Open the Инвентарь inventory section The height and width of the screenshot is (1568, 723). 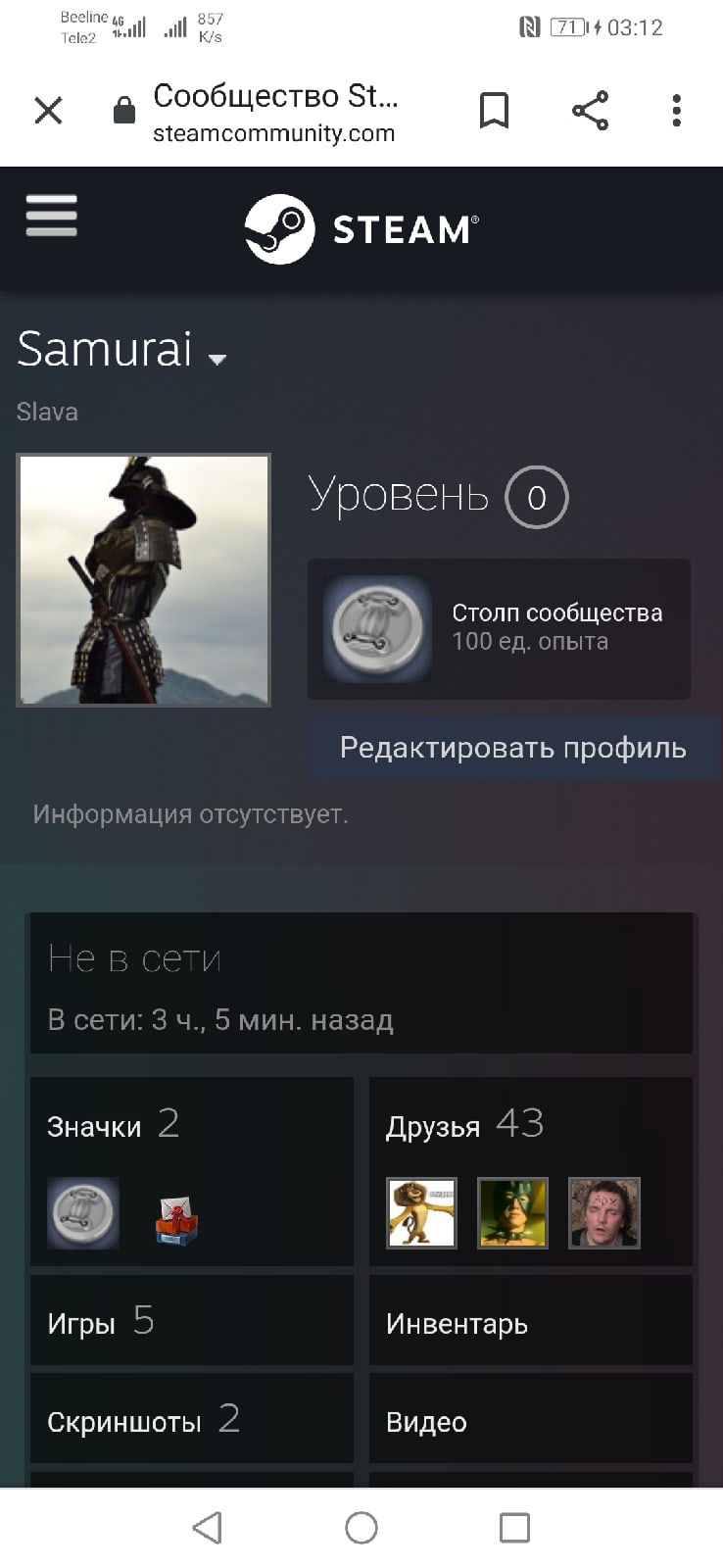point(531,1320)
